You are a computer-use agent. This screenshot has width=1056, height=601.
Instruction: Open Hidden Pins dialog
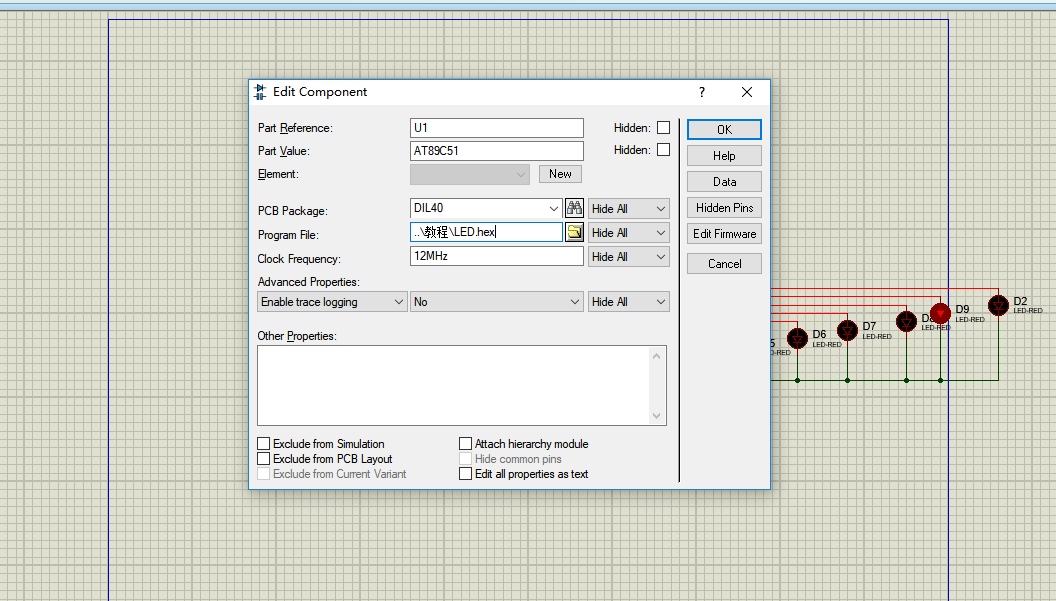(724, 208)
